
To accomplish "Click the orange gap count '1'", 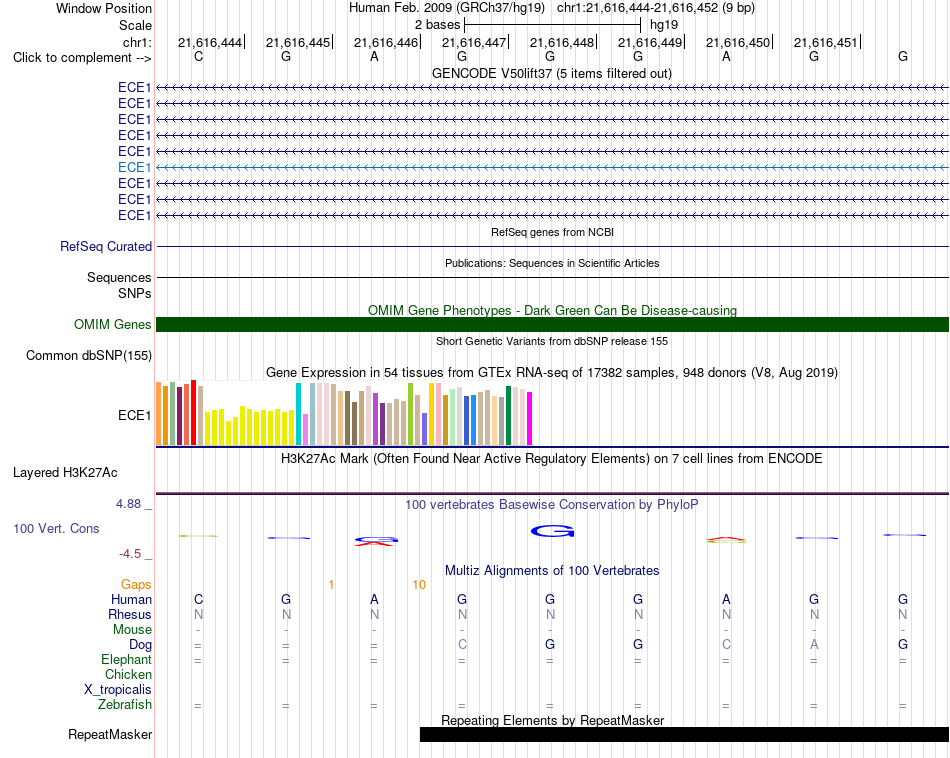I will point(331,585).
